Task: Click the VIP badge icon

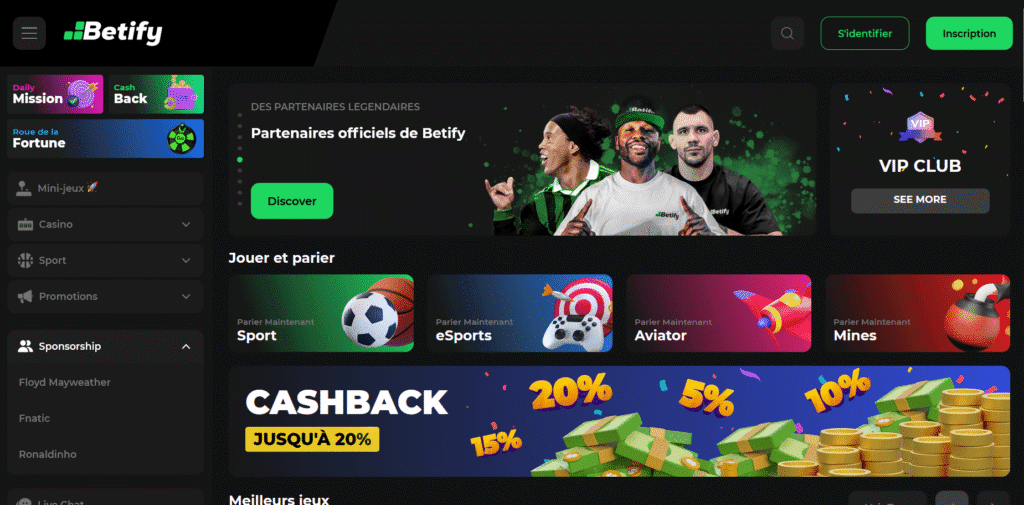Action: point(920,126)
